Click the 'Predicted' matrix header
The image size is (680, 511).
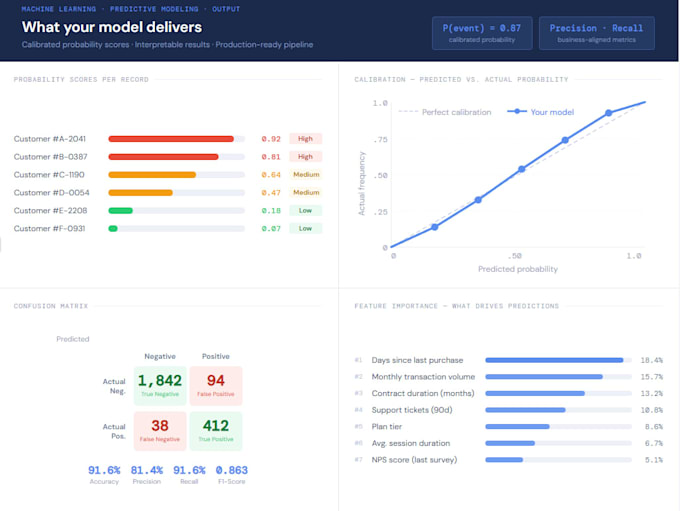(x=72, y=339)
